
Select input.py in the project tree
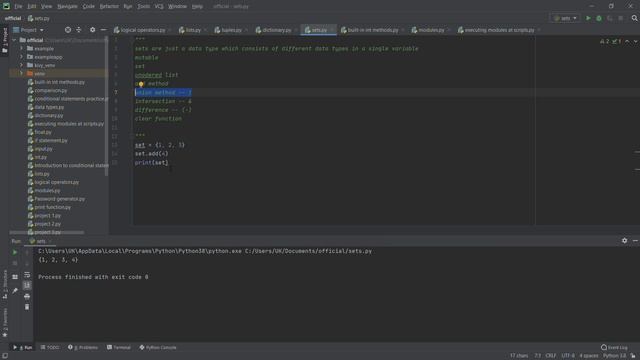click(x=43, y=149)
